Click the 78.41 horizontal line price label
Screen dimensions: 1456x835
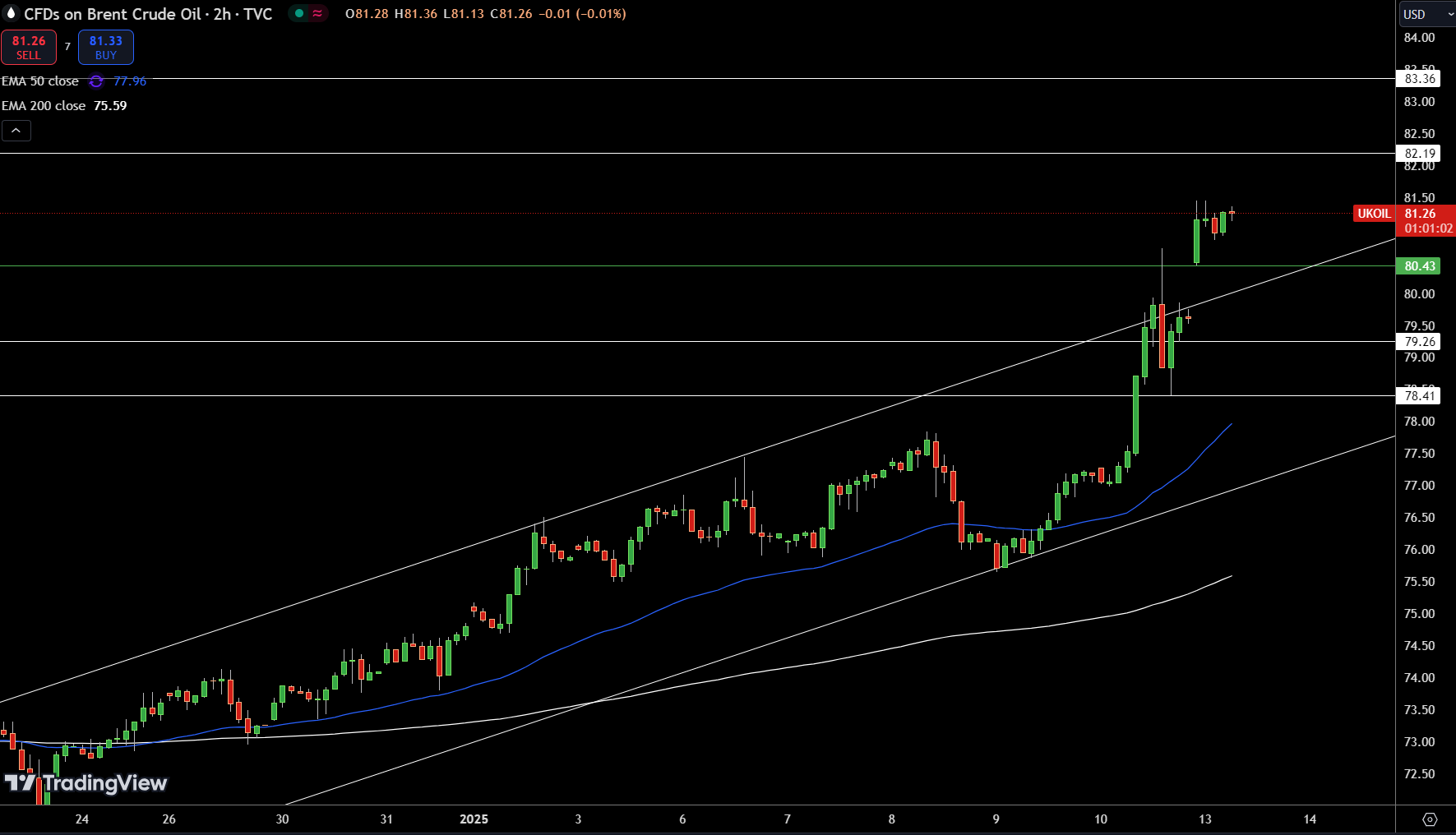[1419, 396]
